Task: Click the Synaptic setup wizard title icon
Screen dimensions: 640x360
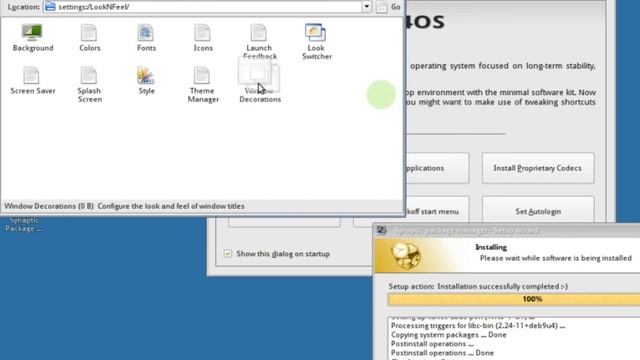Action: [x=382, y=230]
